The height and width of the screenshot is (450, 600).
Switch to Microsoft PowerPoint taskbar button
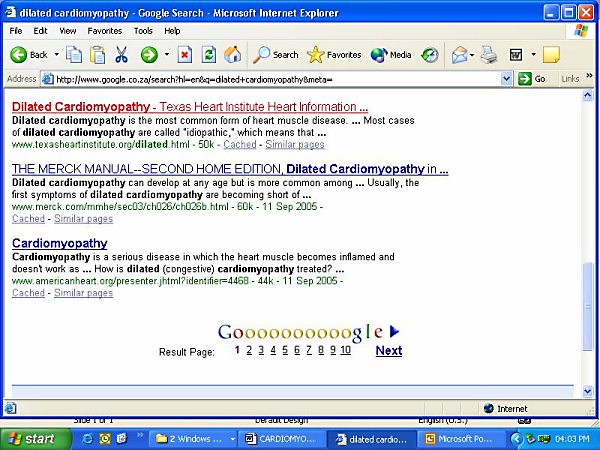coord(463,439)
